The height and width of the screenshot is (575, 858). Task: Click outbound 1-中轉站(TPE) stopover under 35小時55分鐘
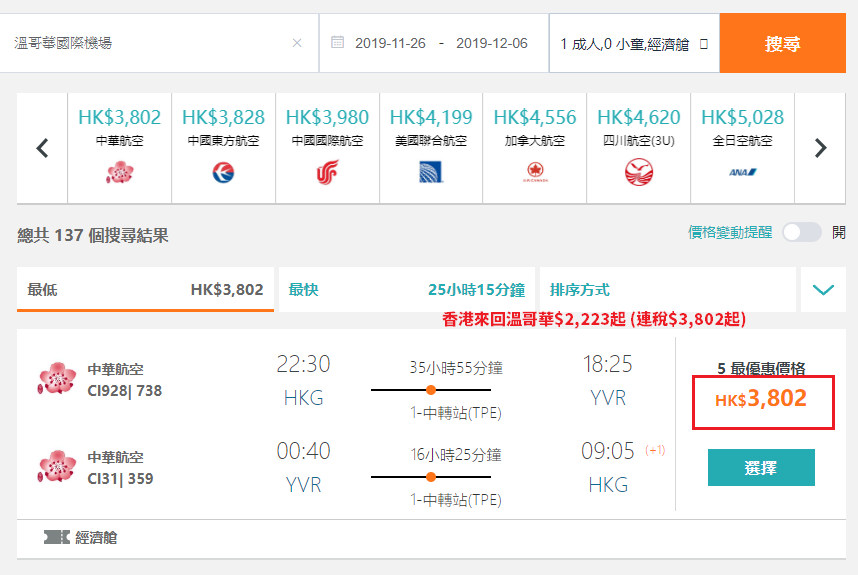tap(456, 413)
